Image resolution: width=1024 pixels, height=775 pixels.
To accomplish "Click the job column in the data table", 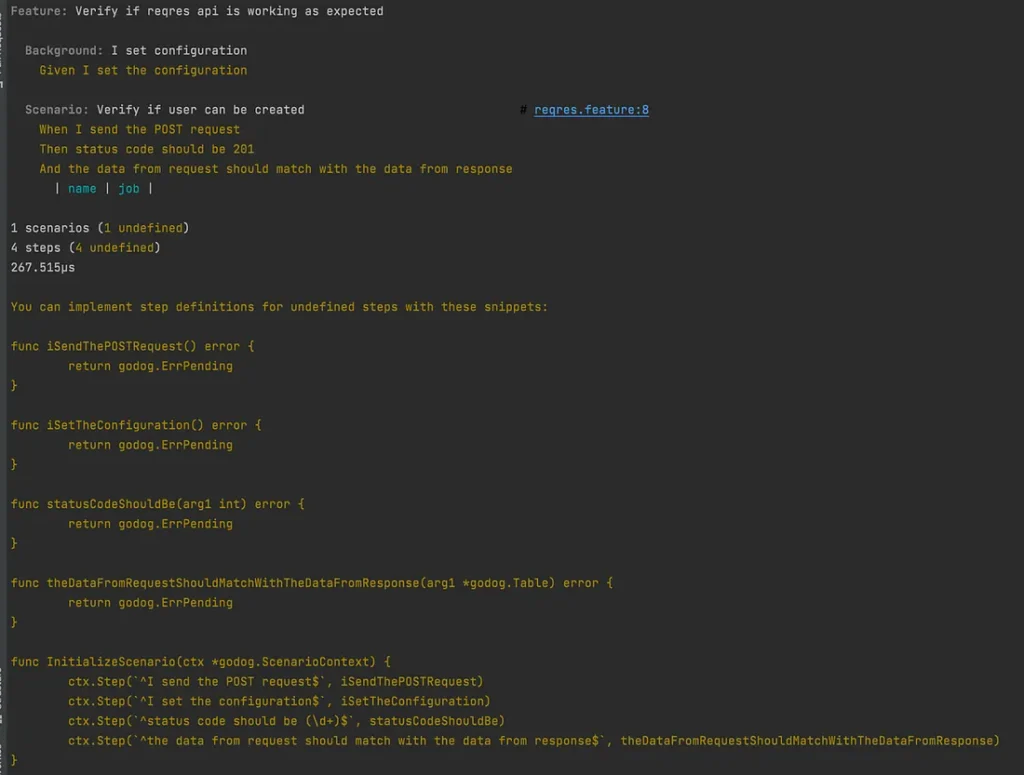I will (x=129, y=189).
